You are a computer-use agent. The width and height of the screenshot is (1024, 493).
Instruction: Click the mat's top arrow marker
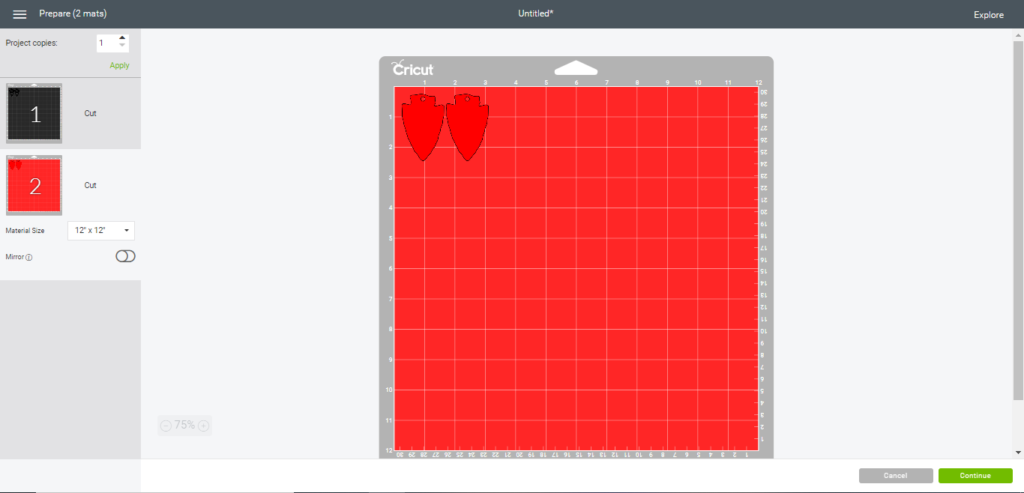pos(575,68)
